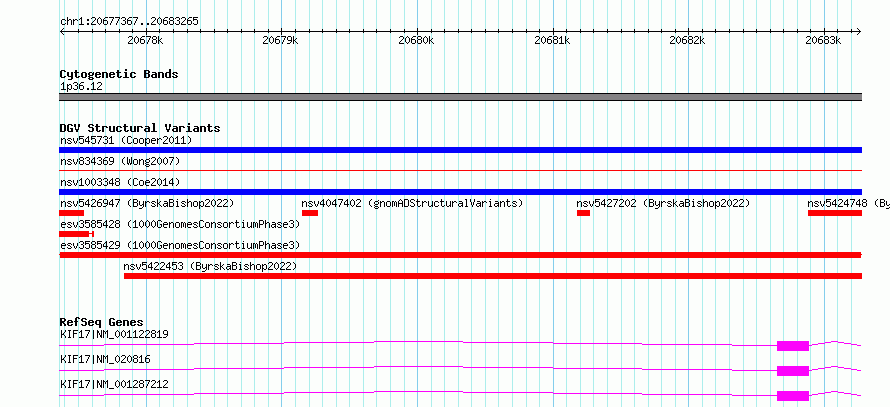Click the 20681k ruler tick label
This screenshot has width=890, height=407.
552,41
